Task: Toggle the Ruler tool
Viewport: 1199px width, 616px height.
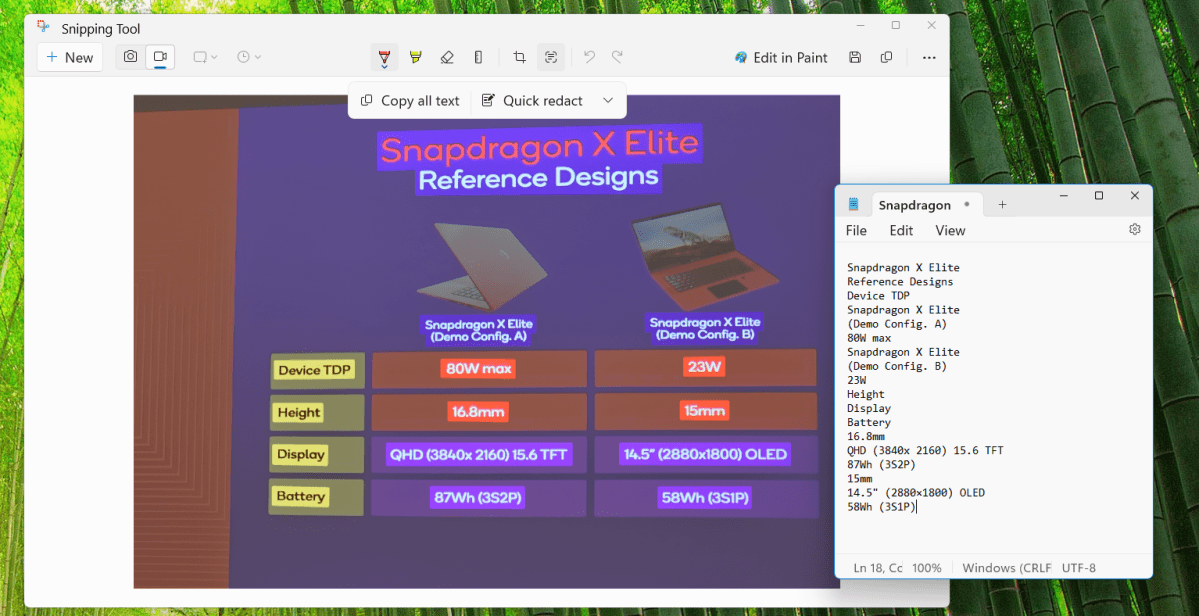Action: 479,57
